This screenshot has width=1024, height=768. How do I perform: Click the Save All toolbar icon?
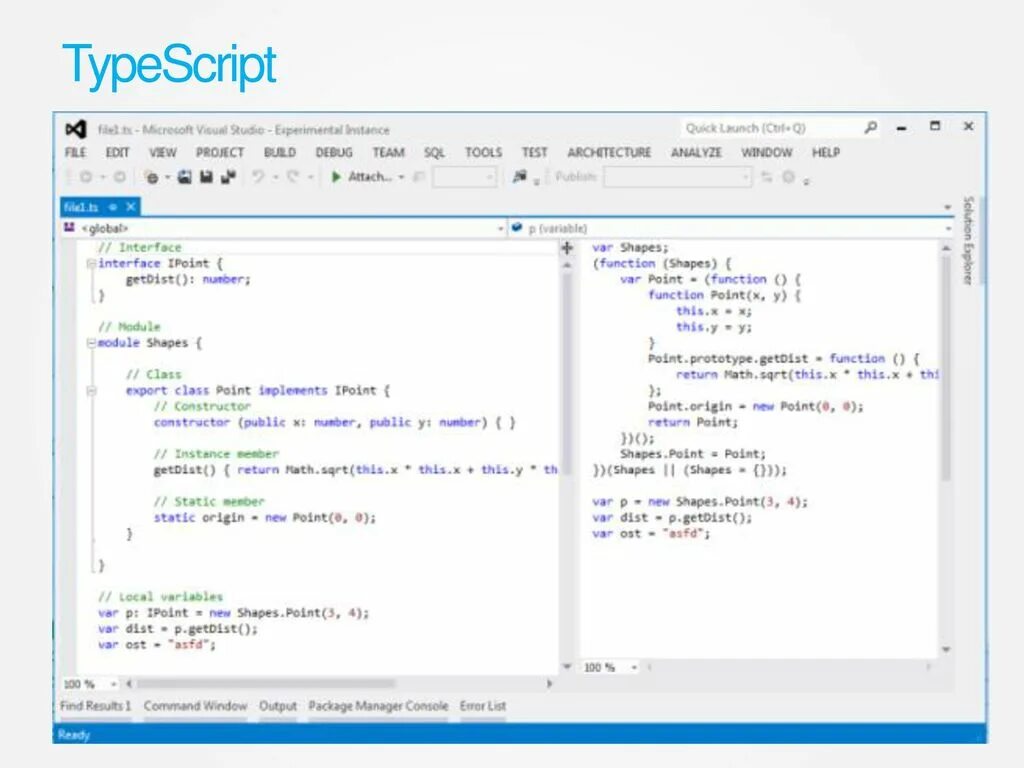228,177
